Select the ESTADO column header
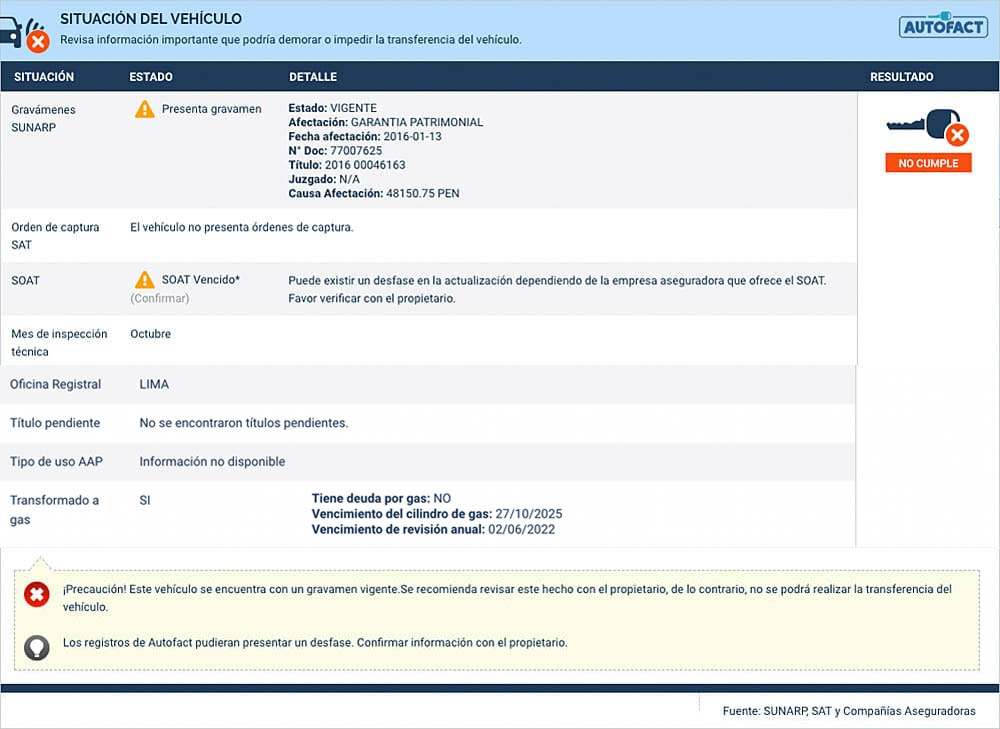 tap(151, 77)
